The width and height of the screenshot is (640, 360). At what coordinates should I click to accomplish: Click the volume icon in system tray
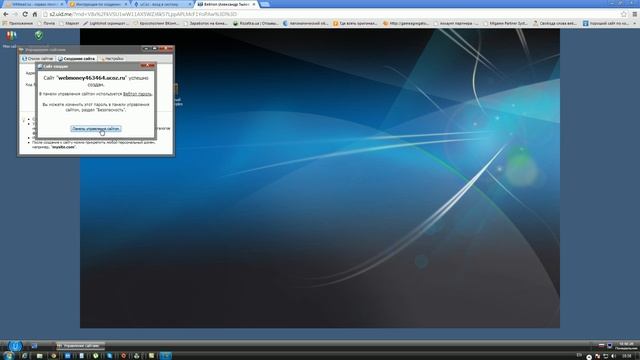pyautogui.click(x=613, y=356)
